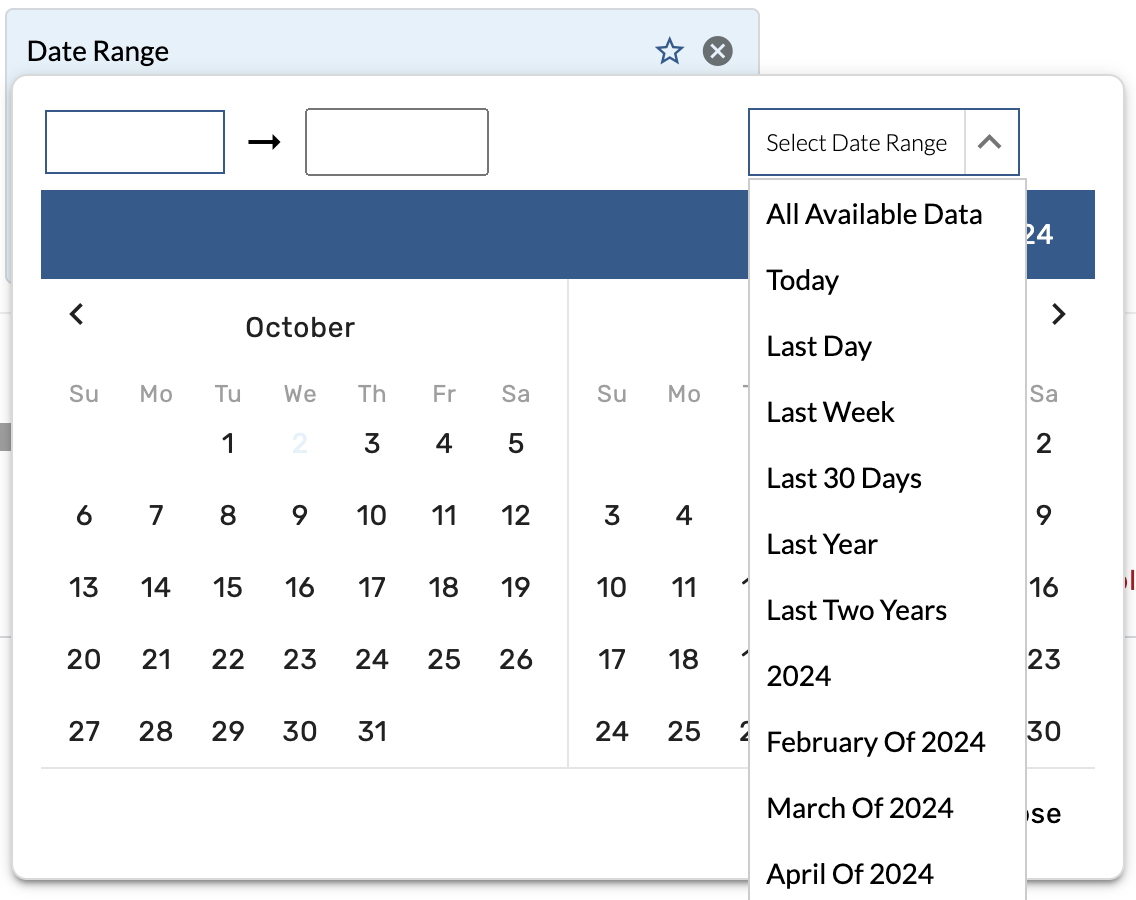The height and width of the screenshot is (900, 1136).
Task: Pick the Last 30 Days option
Action: pyautogui.click(x=844, y=478)
